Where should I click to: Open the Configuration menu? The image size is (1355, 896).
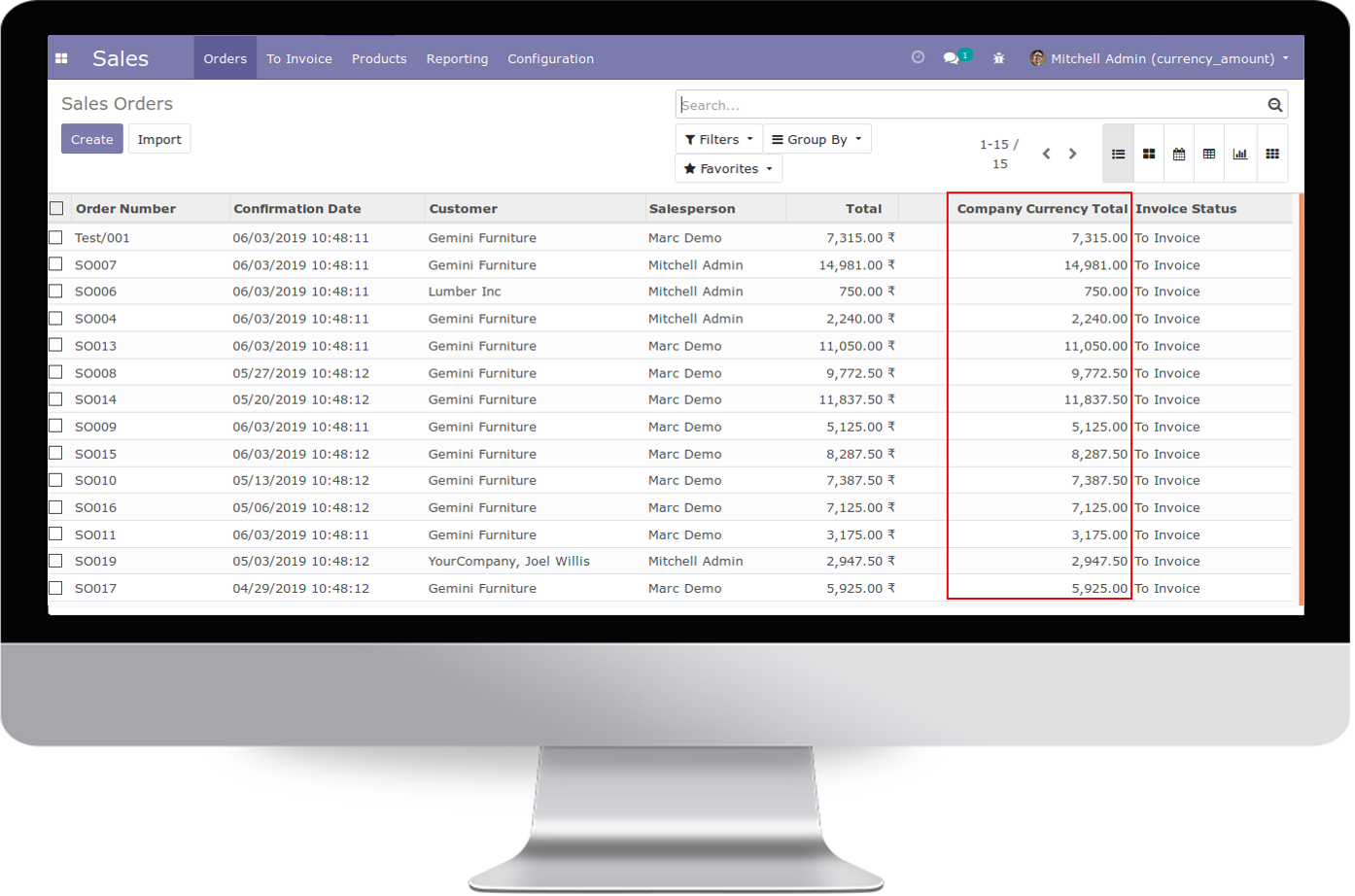[550, 58]
